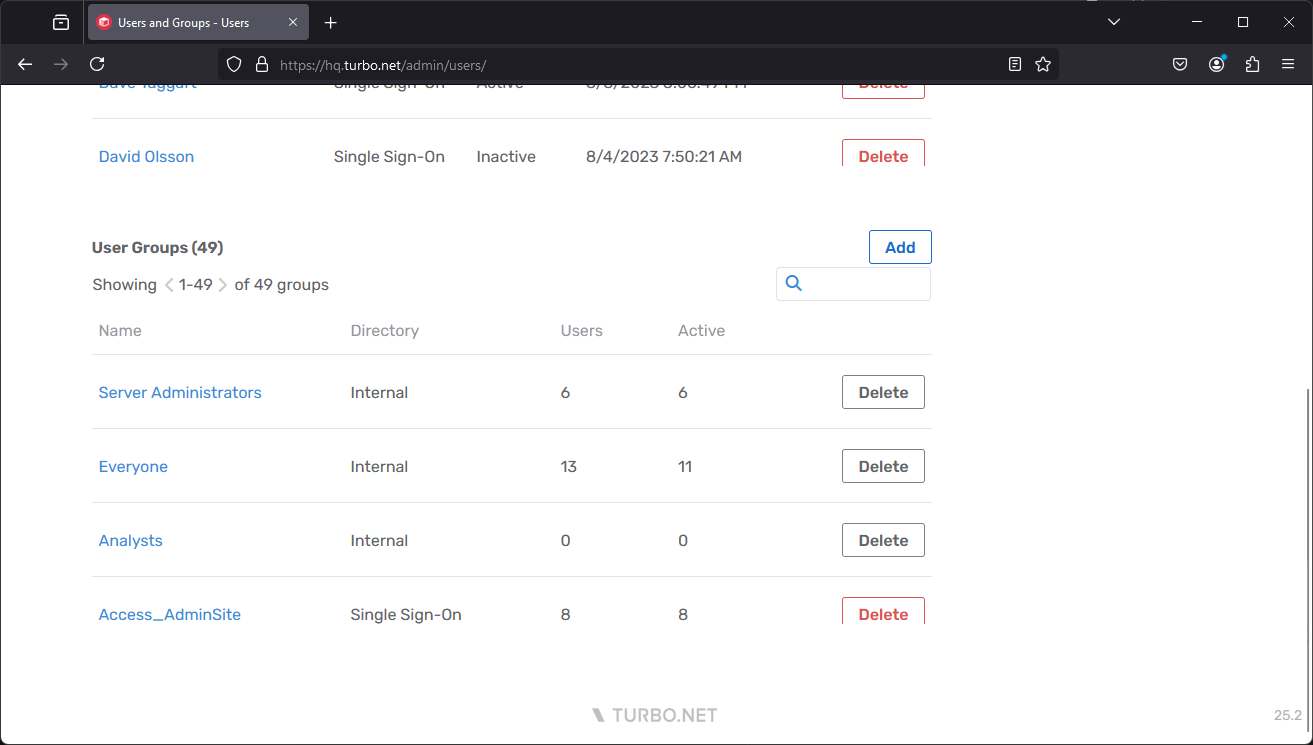Screen dimensions: 1313x745
Task: Open Save to Pocket icon
Action: [1180, 64]
